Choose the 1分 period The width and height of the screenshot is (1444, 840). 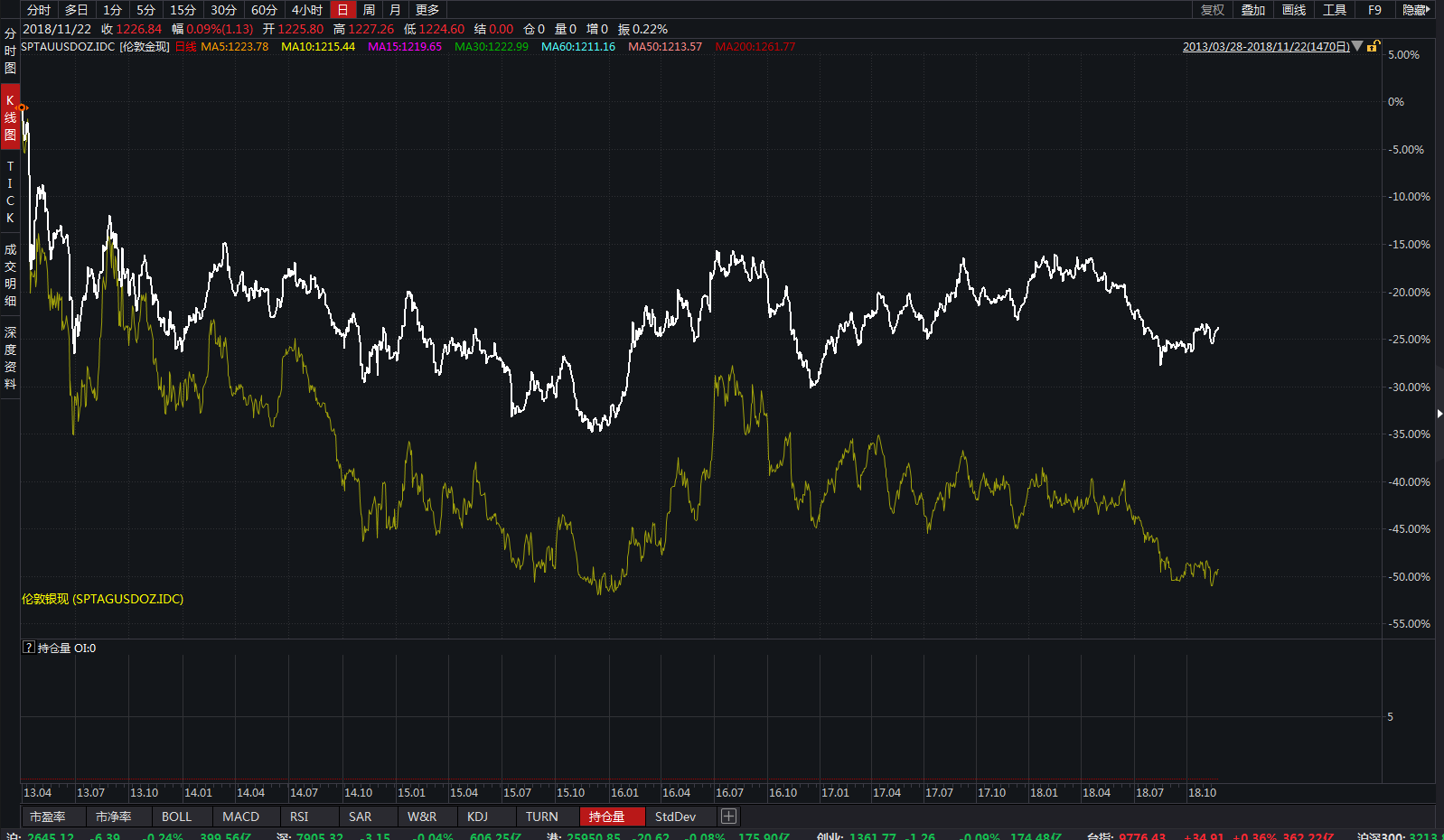tap(113, 10)
